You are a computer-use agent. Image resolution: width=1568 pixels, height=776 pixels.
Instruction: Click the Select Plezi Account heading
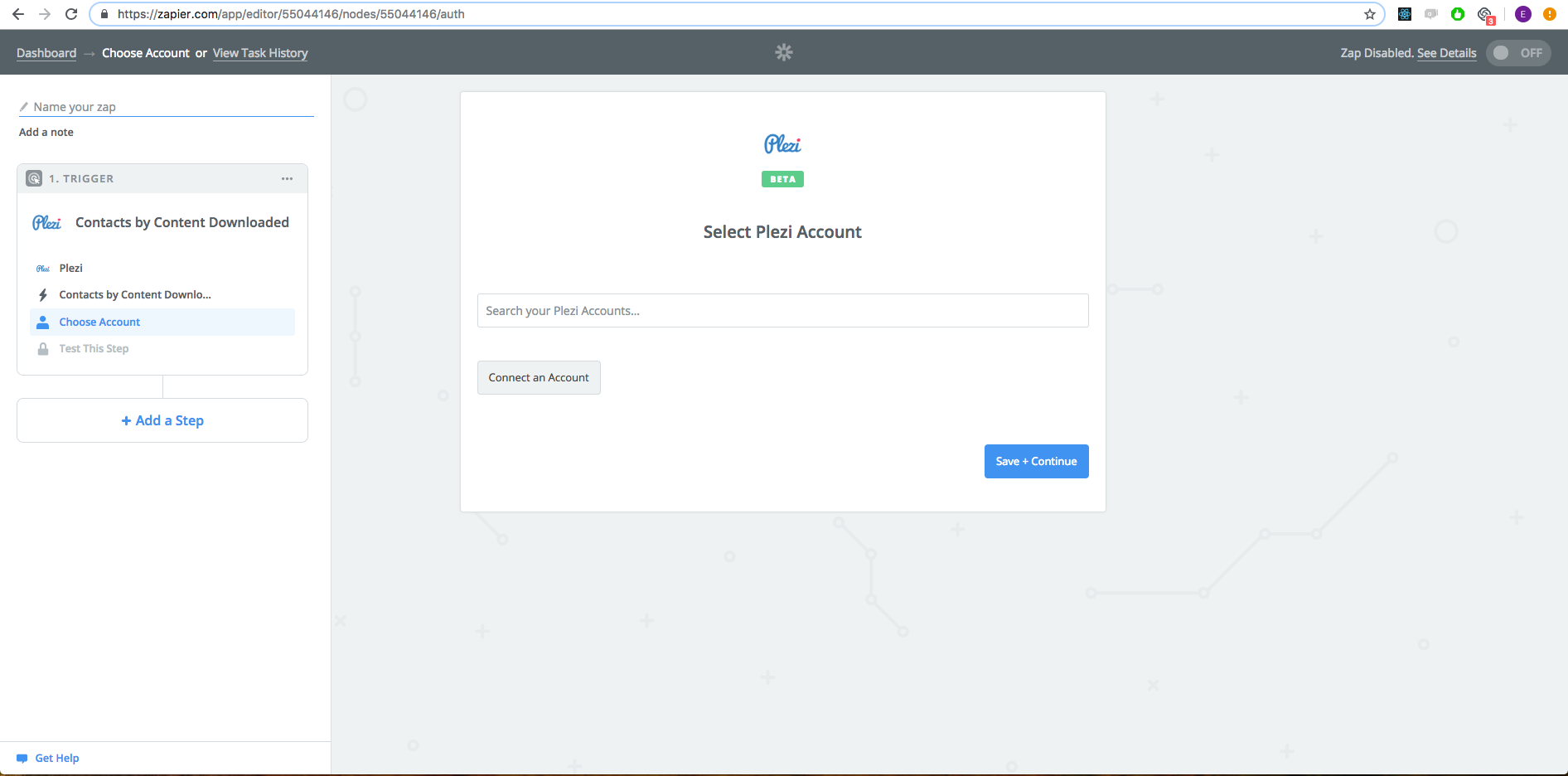tap(782, 232)
